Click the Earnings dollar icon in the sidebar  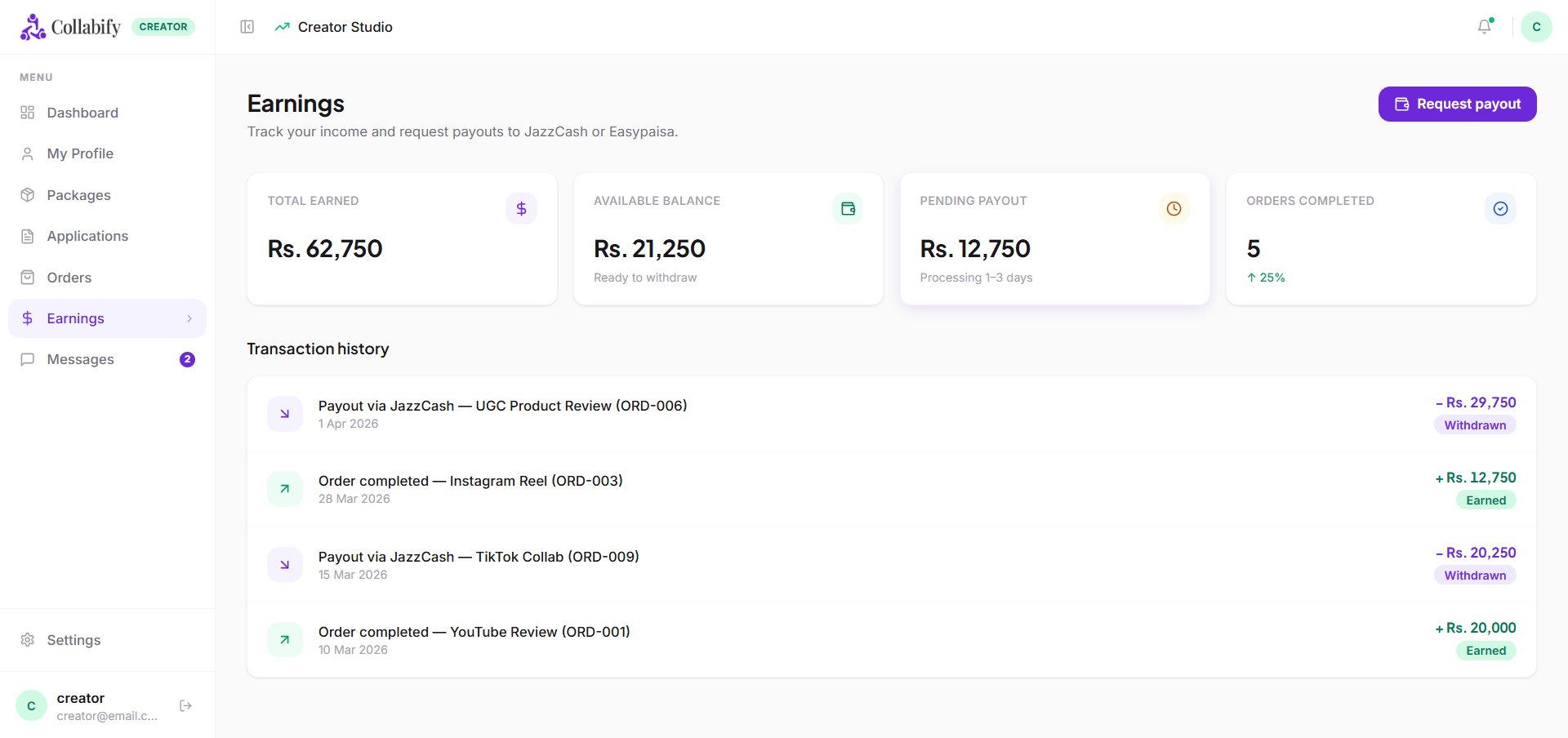(x=28, y=318)
